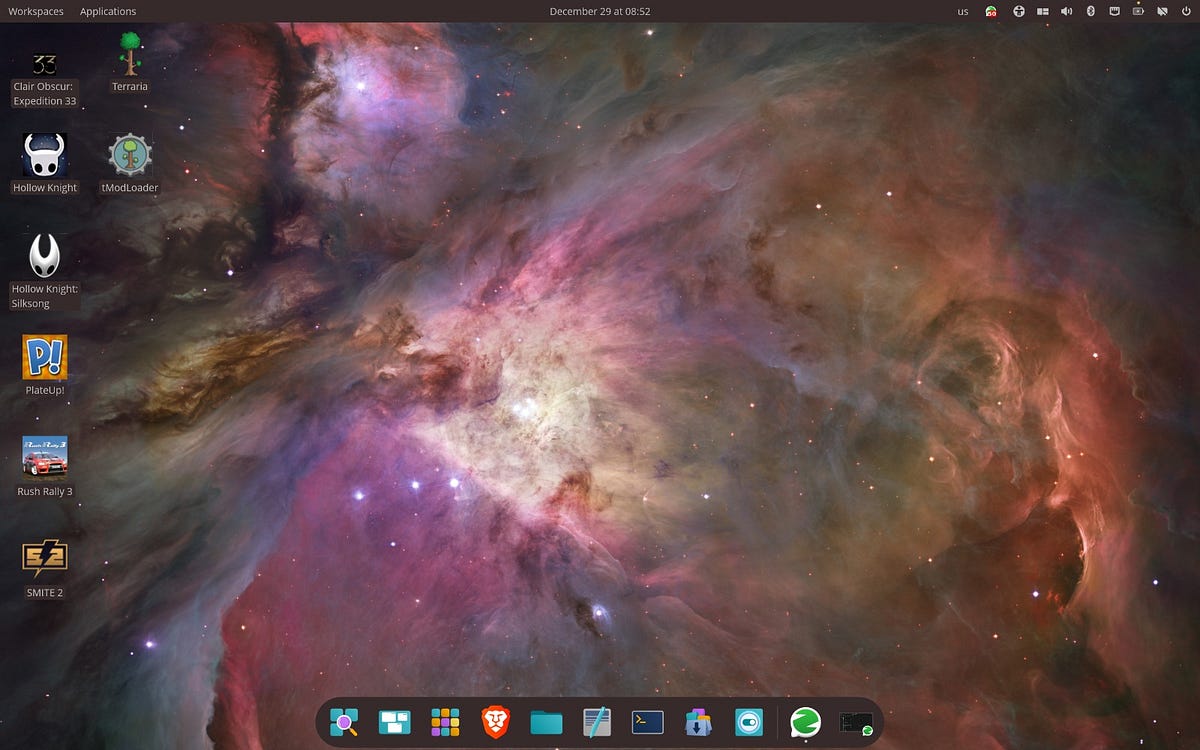Image resolution: width=1200 pixels, height=750 pixels.
Task: Expand the power button menu
Action: coord(1186,11)
